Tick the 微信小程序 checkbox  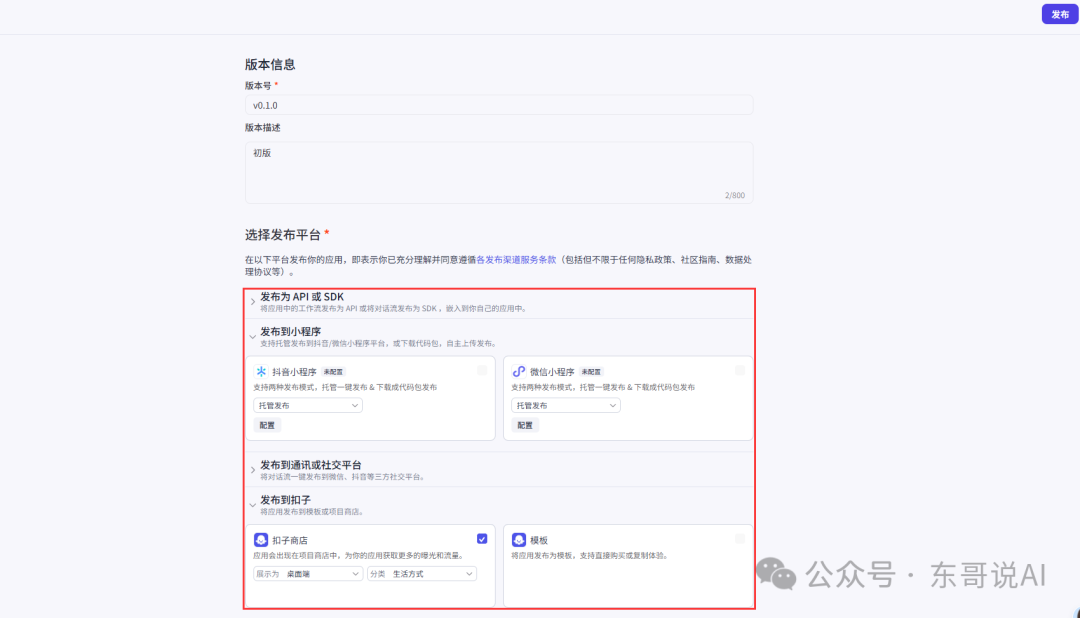coord(740,371)
